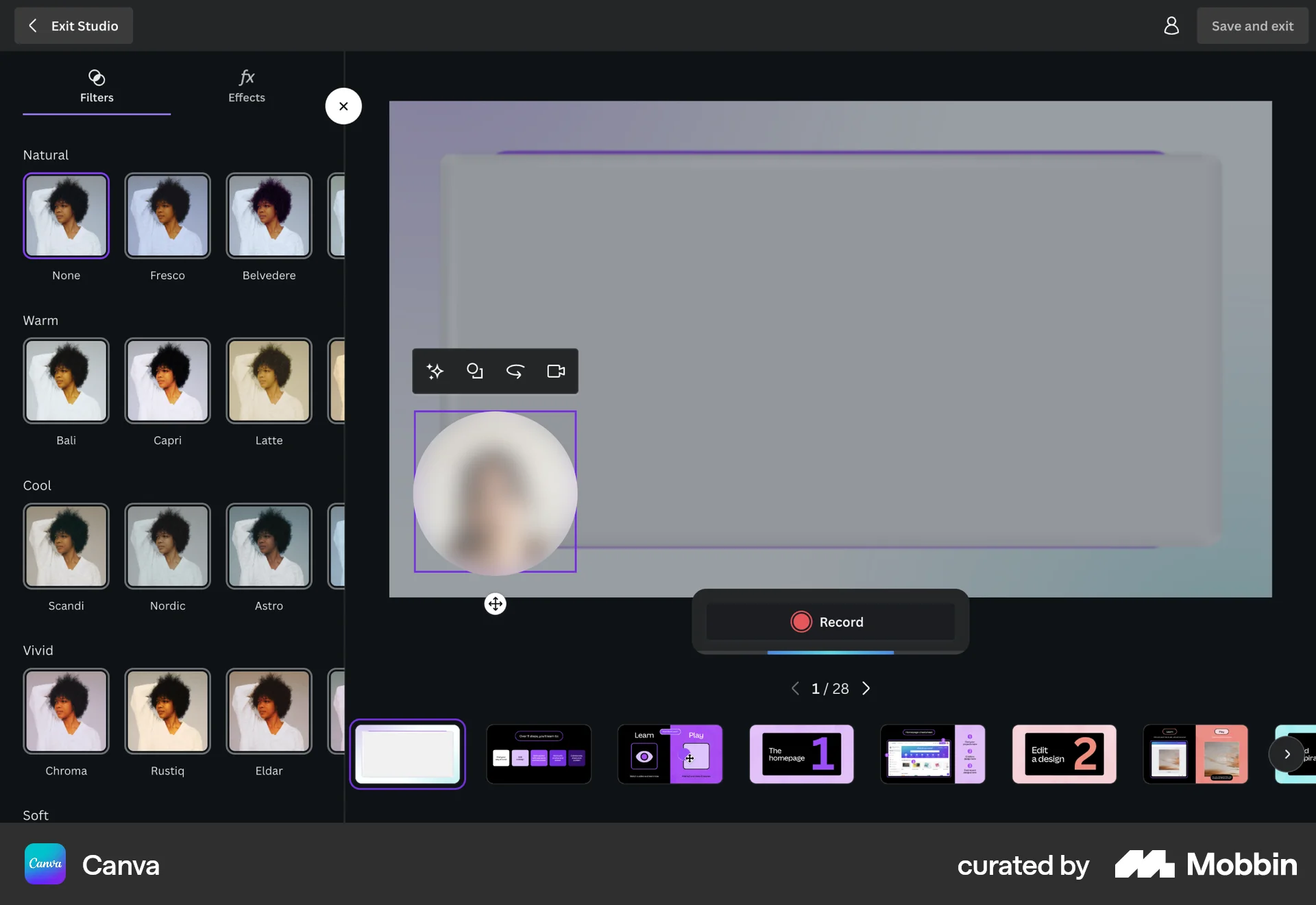Screen dimensions: 1316x905
Task: Open the account profile icon at top right
Action: (1171, 25)
